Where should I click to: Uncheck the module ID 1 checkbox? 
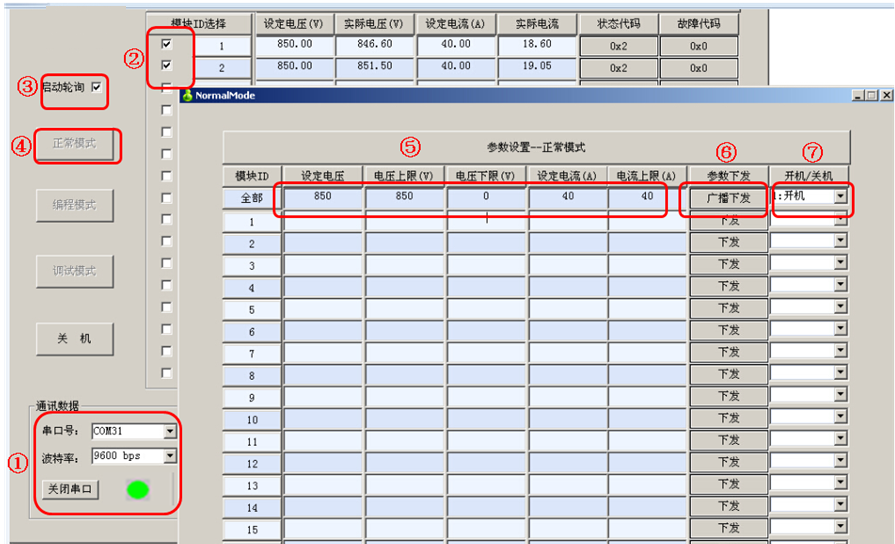pos(167,44)
